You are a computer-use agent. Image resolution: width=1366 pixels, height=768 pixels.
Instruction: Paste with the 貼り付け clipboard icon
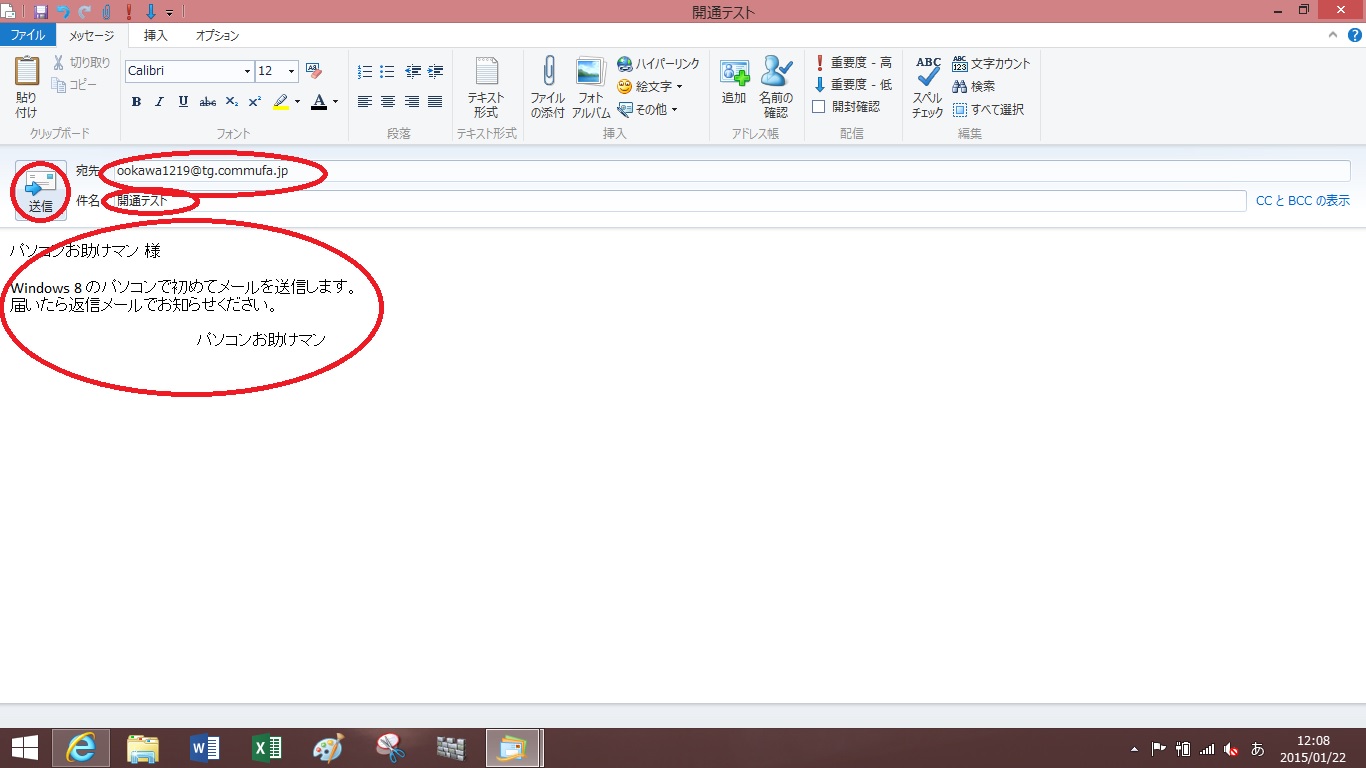pos(26,88)
